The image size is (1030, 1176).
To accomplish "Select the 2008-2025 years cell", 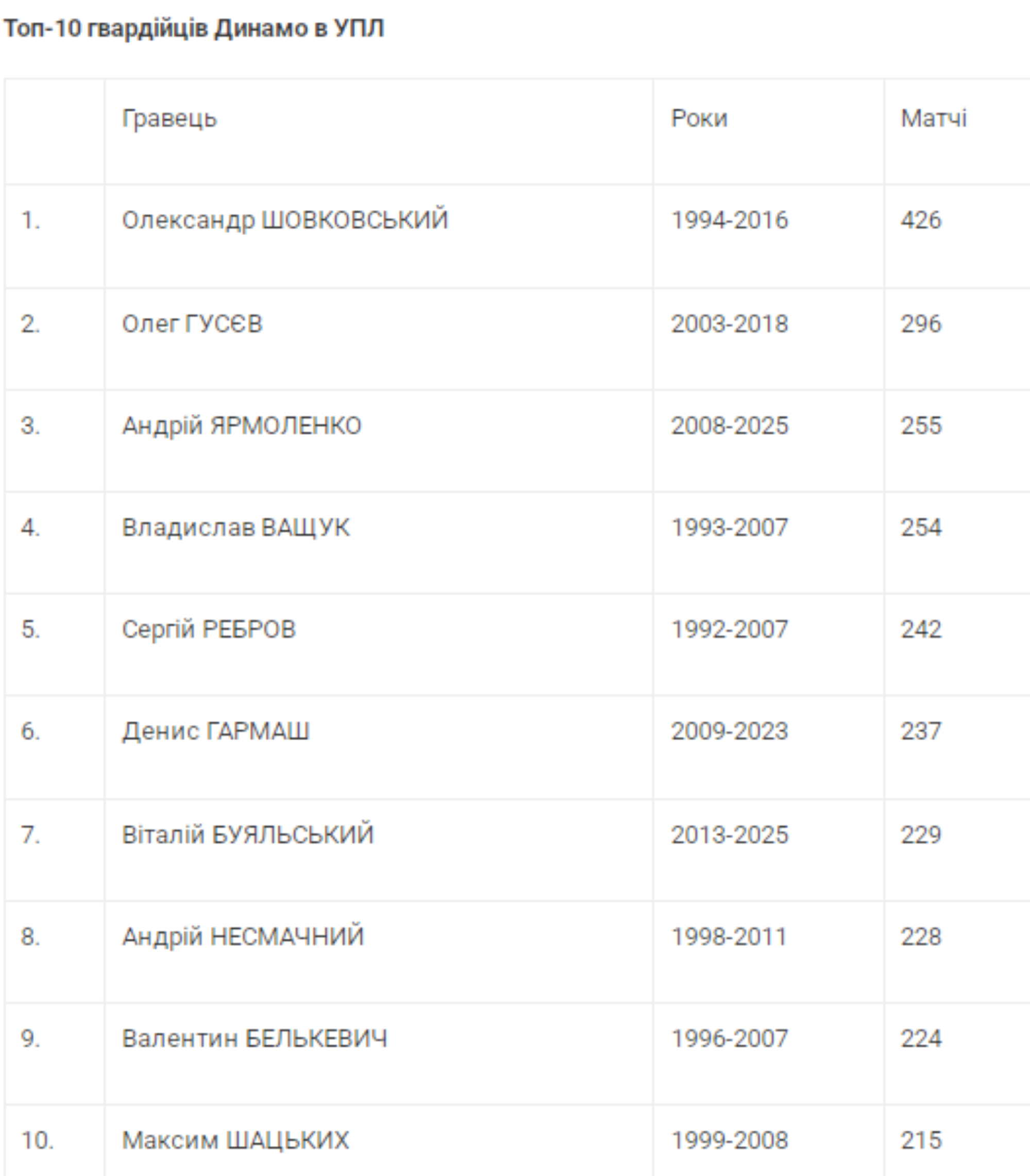I will (x=730, y=425).
